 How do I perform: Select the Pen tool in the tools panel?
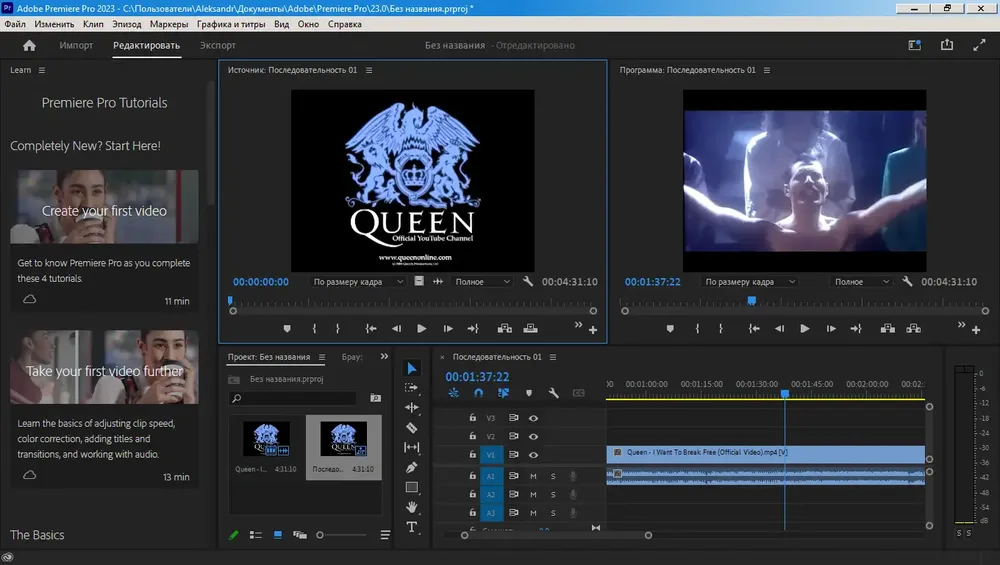point(412,467)
